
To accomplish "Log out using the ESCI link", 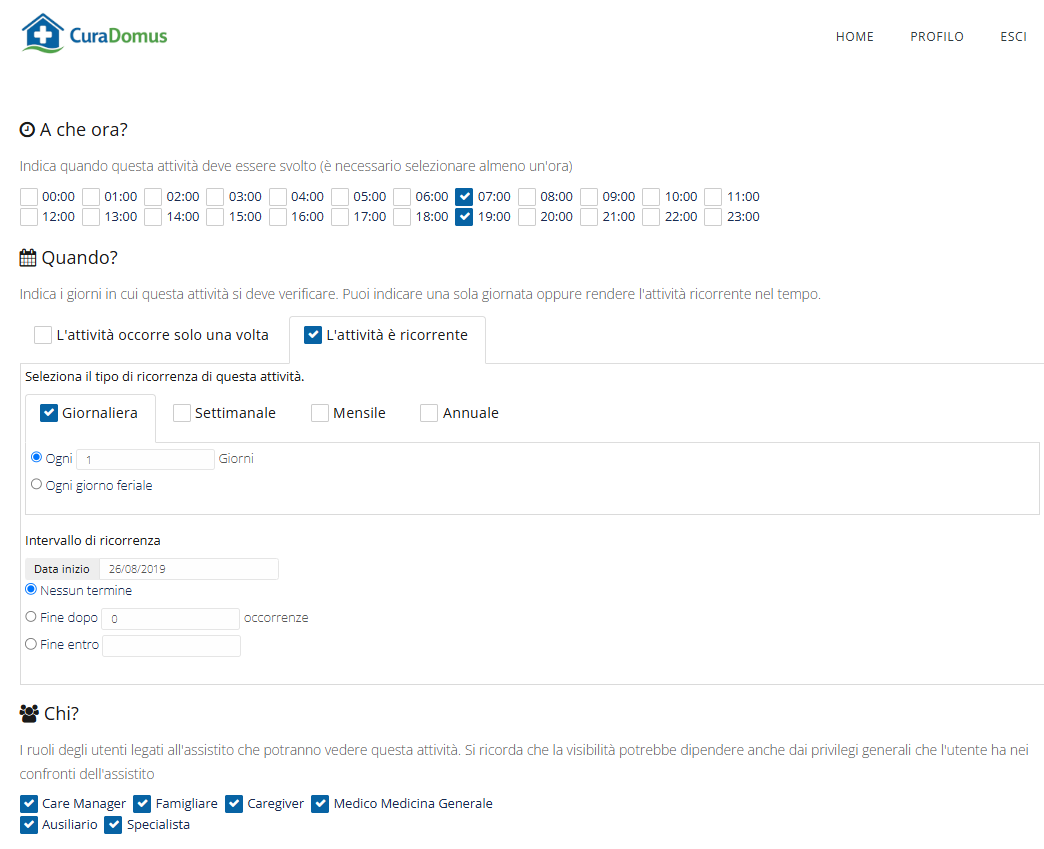I will (1013, 37).
